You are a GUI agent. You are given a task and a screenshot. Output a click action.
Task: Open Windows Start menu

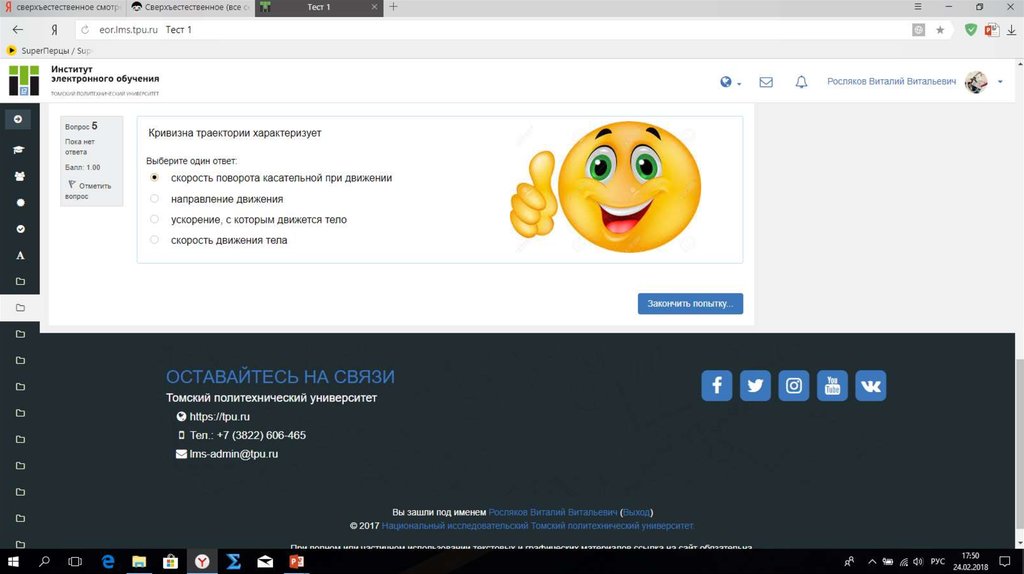(13, 562)
